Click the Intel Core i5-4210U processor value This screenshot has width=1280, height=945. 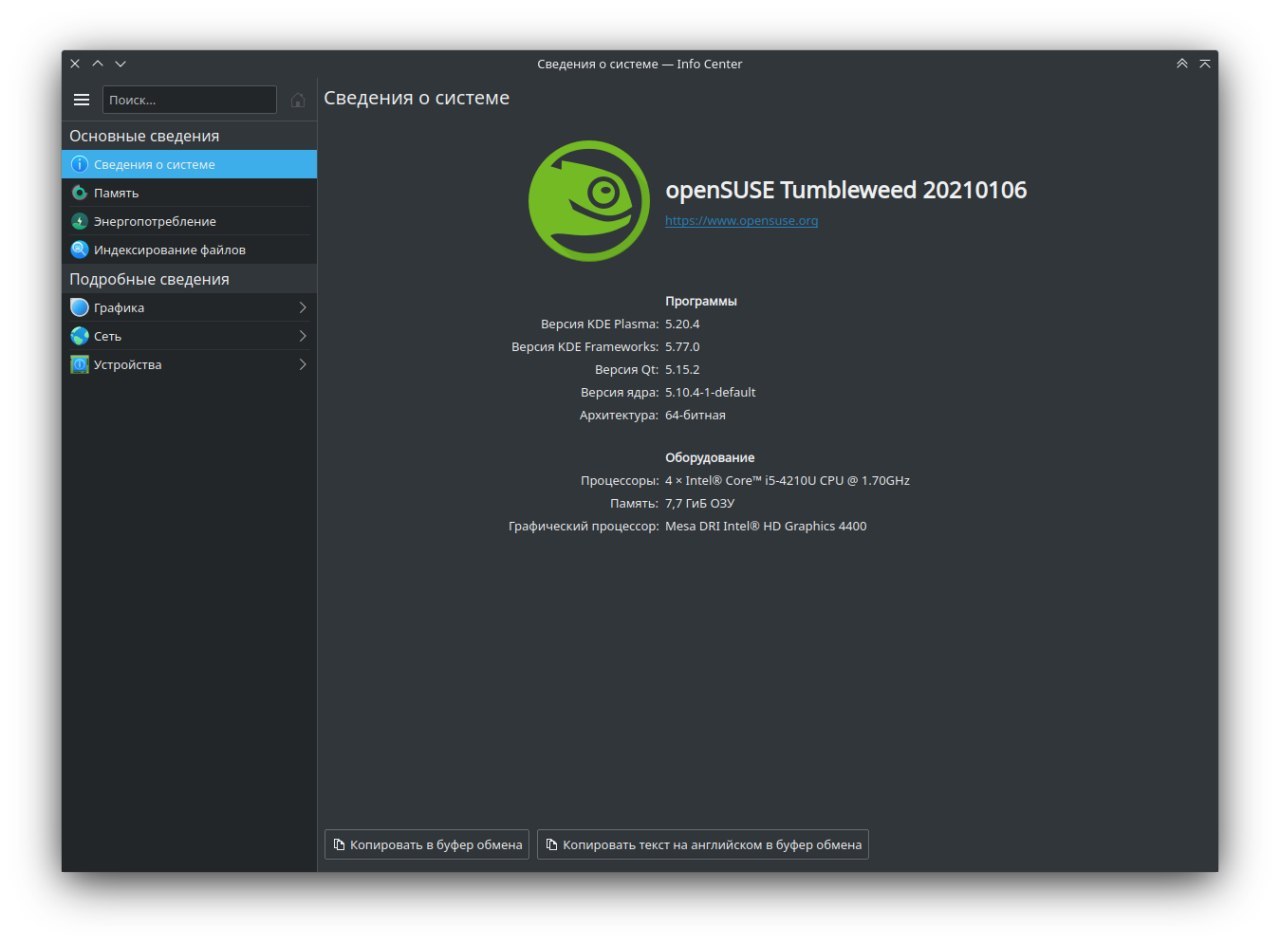(787, 480)
